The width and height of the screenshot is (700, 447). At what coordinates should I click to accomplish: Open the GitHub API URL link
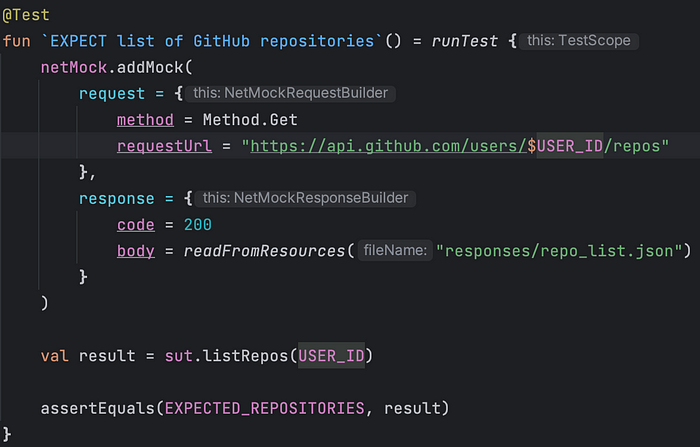point(388,146)
